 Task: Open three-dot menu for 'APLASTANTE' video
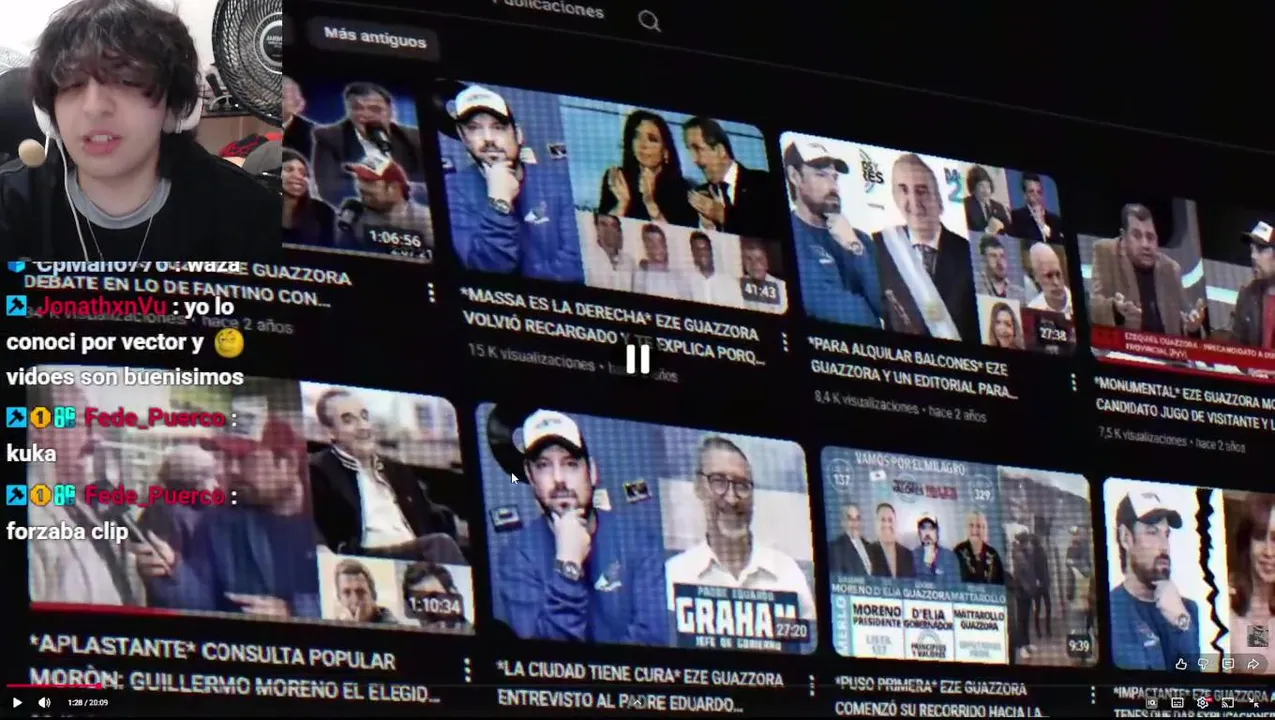466,670
